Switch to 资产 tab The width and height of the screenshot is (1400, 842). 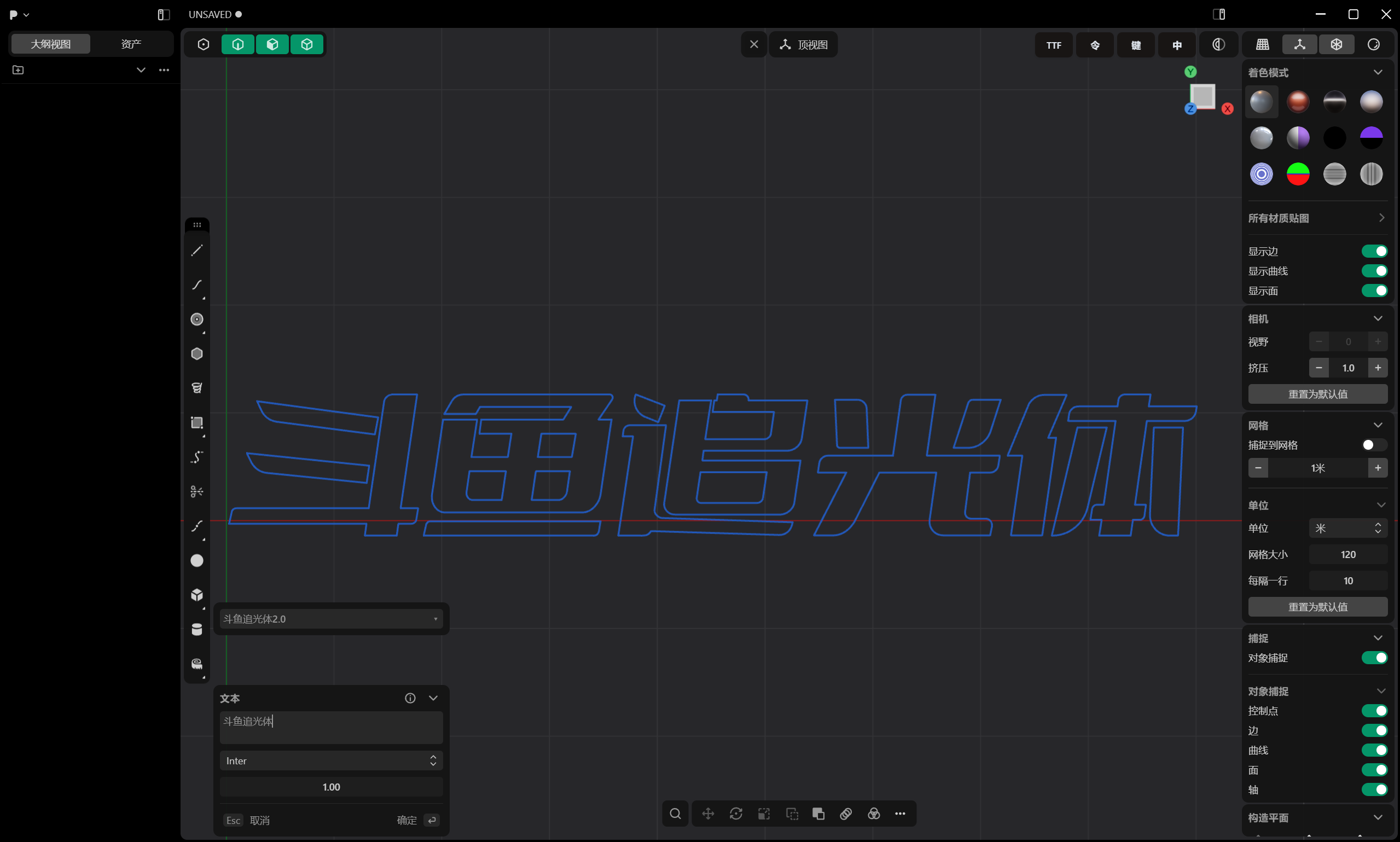tap(131, 44)
